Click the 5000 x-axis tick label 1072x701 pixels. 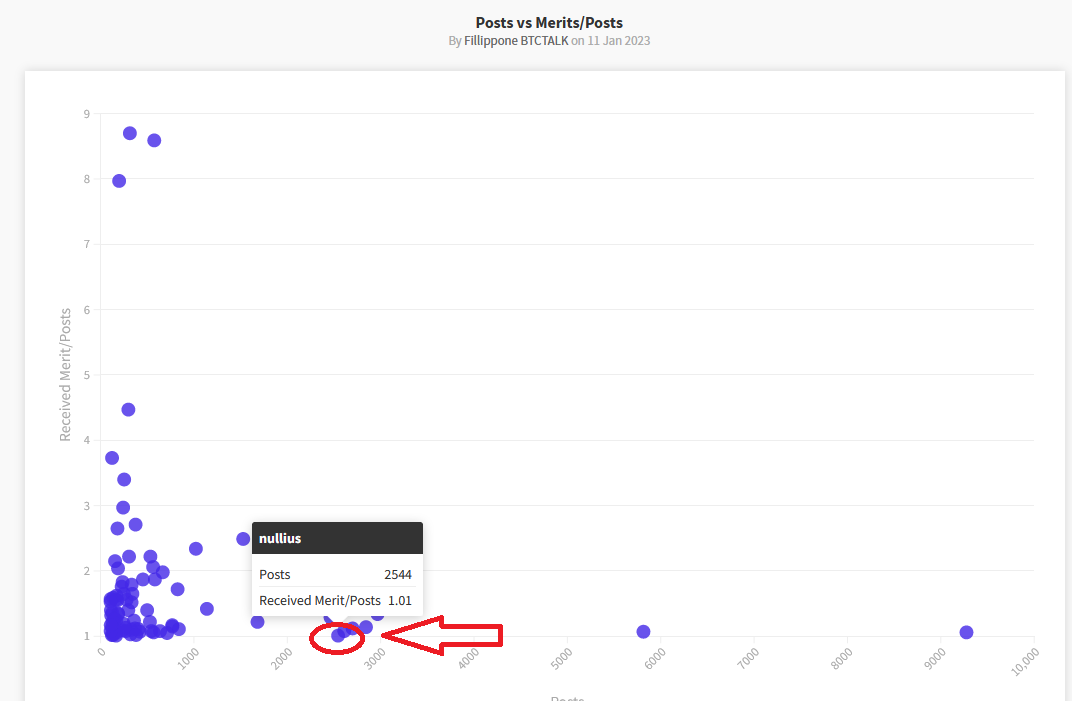[563, 660]
